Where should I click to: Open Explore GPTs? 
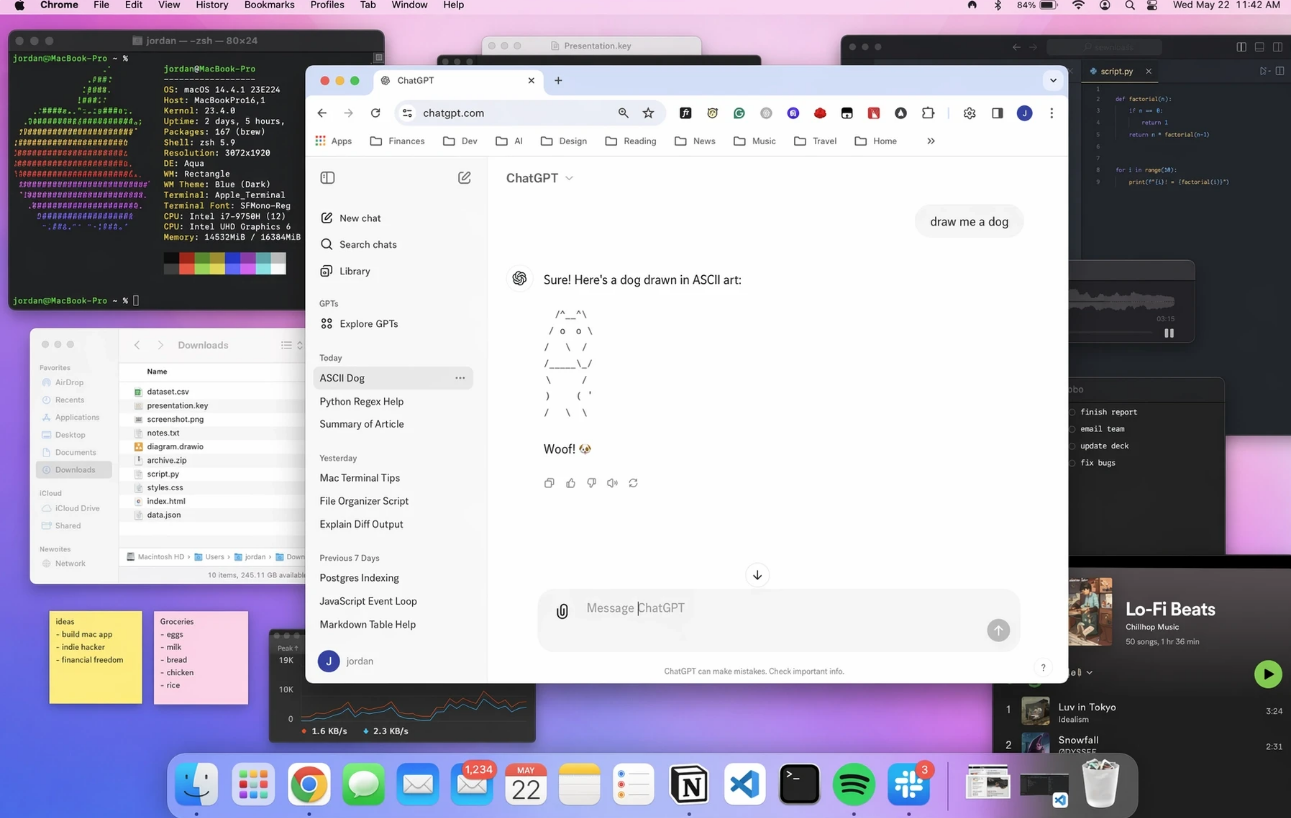pos(391,324)
